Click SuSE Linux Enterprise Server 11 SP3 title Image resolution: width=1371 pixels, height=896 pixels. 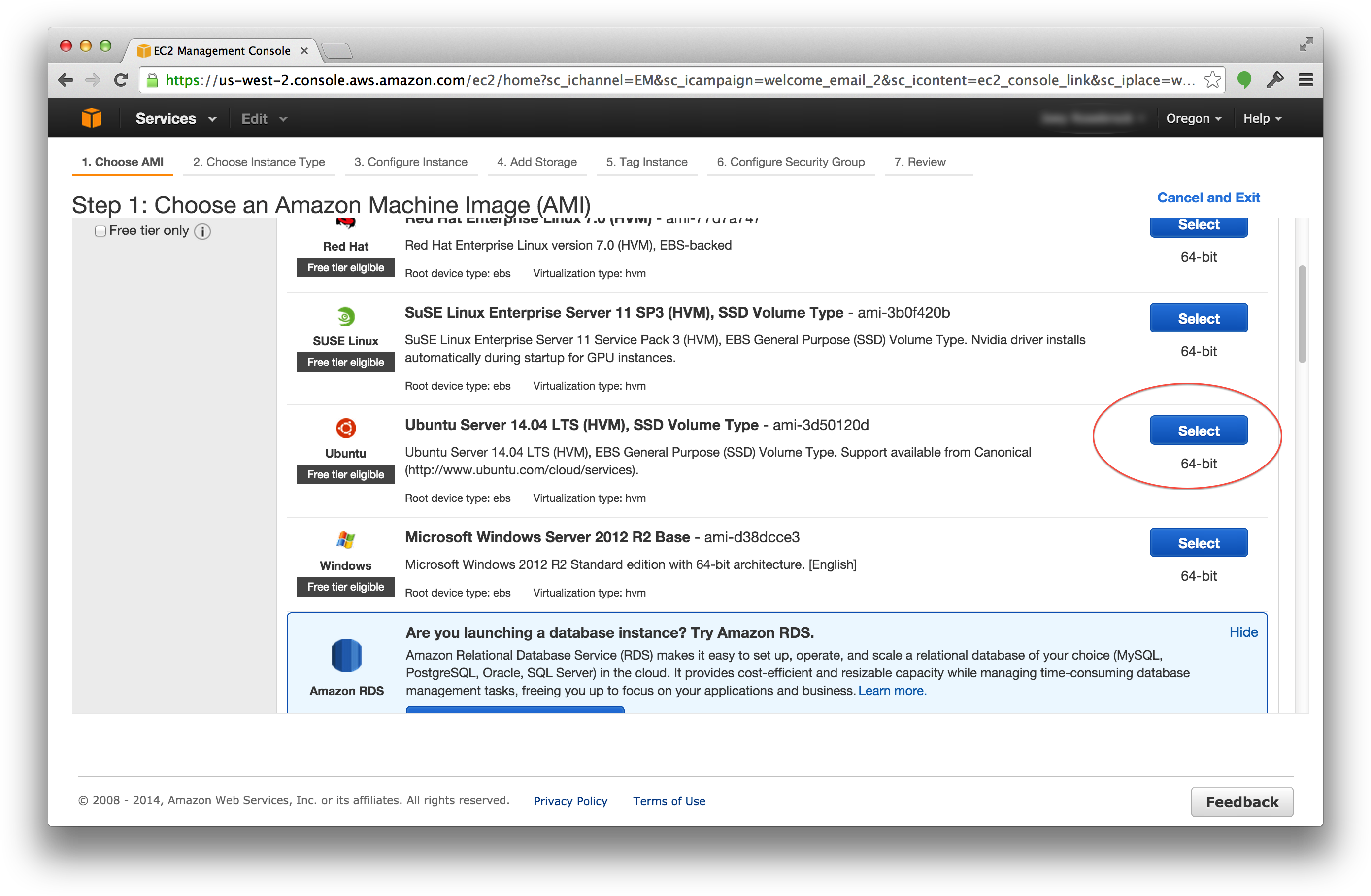624,313
